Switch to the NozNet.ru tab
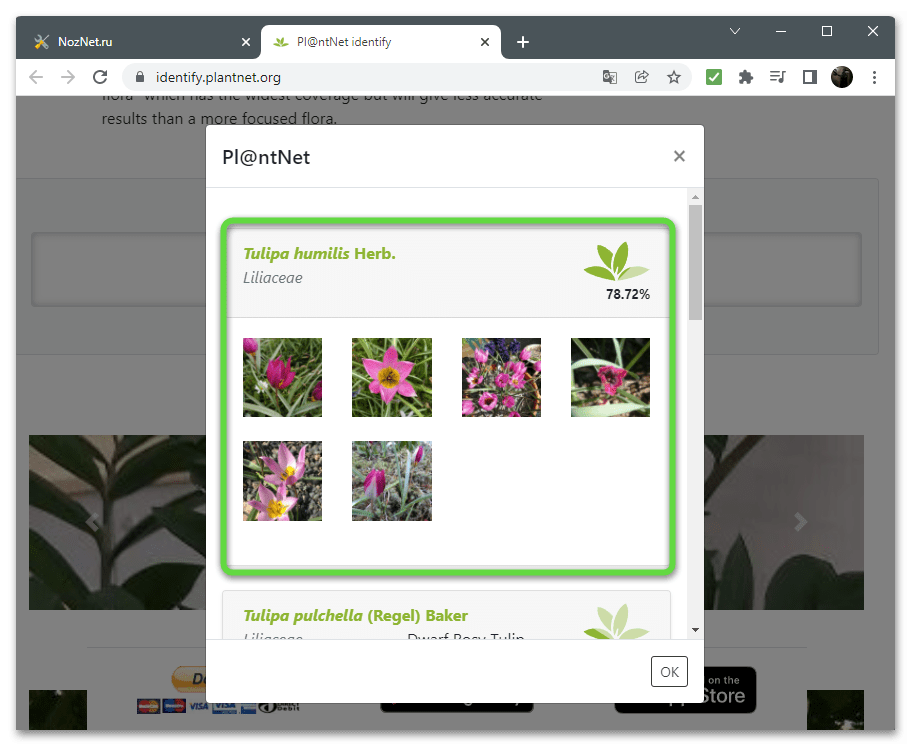The image size is (911, 746). [137, 42]
